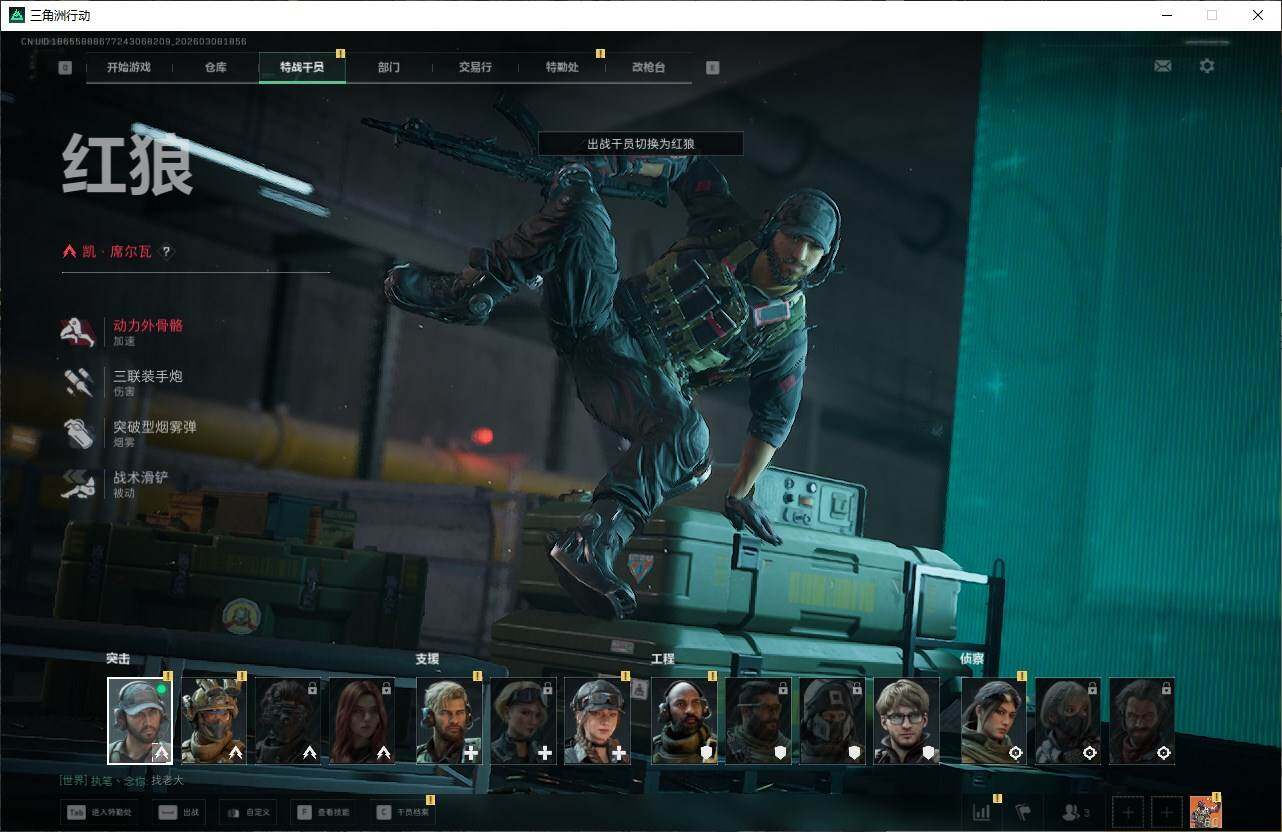Click the 查看技能 button

point(324,813)
